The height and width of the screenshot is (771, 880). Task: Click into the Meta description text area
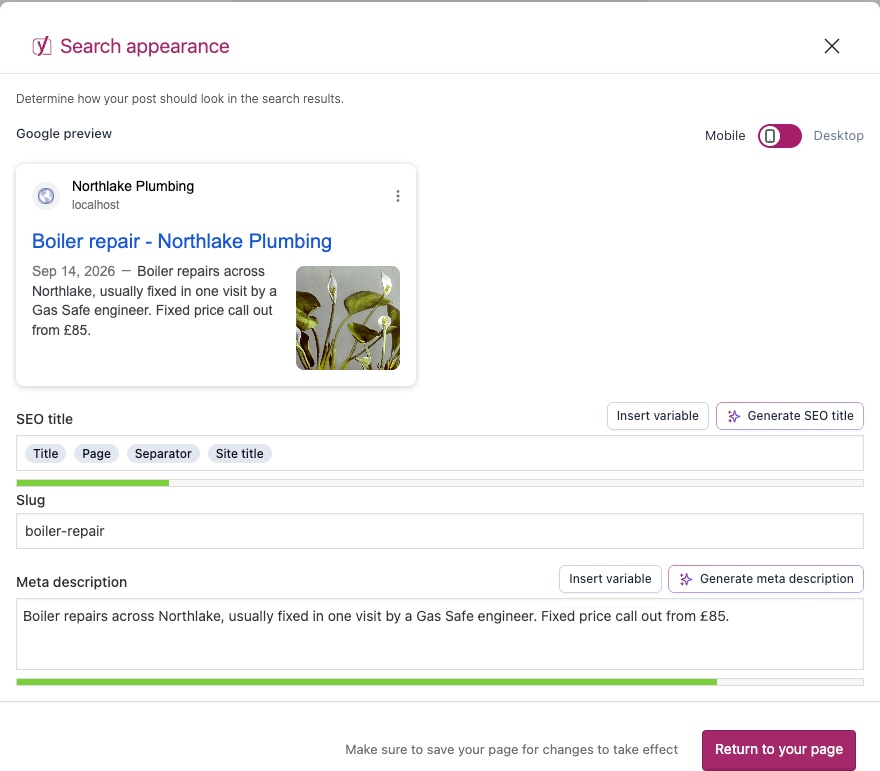coord(440,634)
